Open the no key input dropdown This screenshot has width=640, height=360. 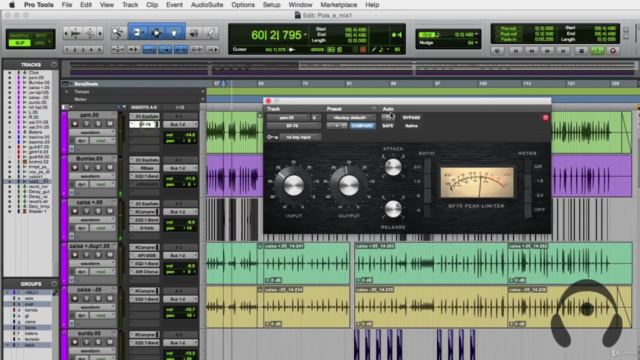(x=300, y=137)
